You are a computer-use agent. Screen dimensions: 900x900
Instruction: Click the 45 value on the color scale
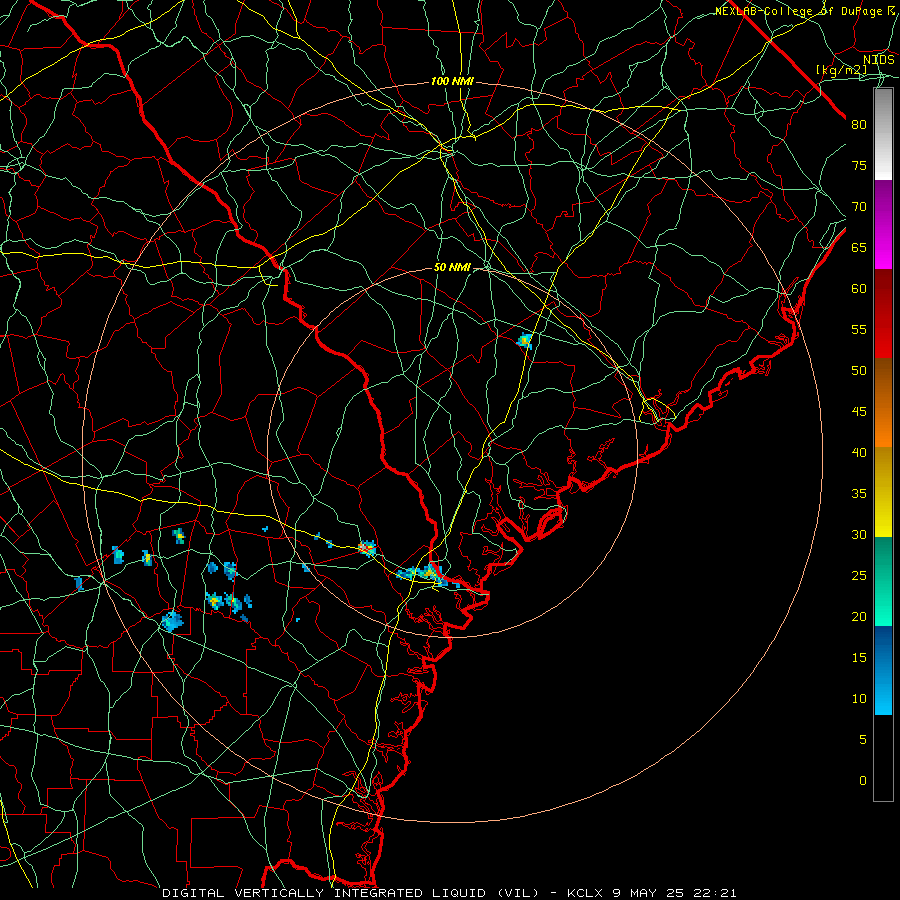[x=859, y=412]
